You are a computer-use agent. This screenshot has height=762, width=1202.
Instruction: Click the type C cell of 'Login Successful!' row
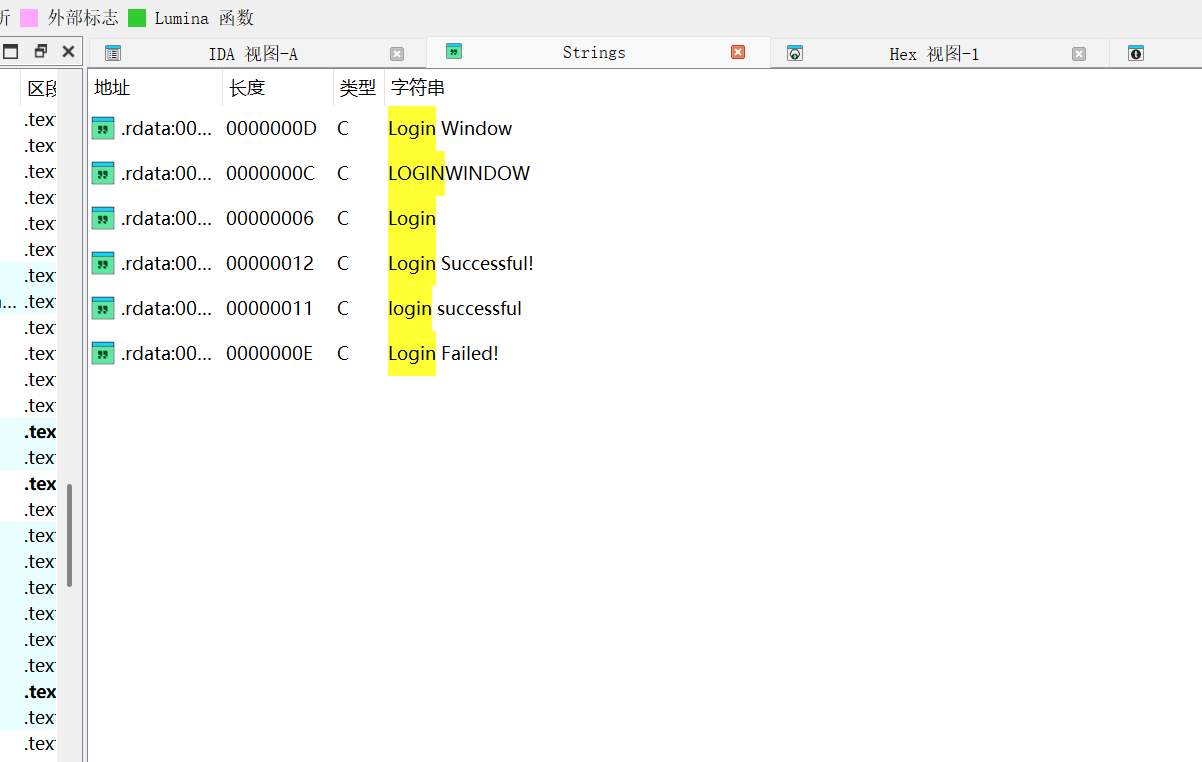point(343,263)
